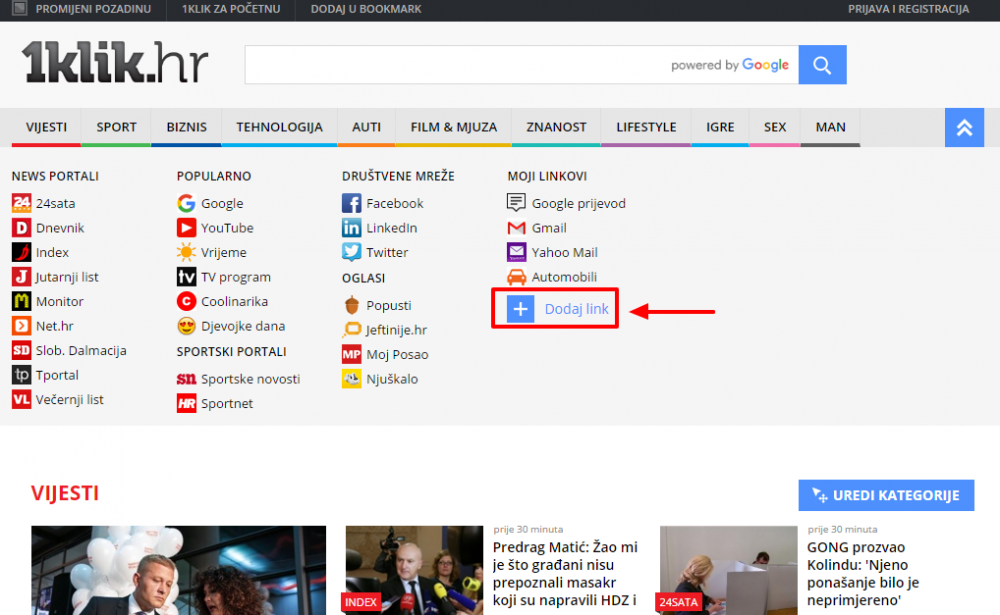Click the LinkedIn in icon
1000x615 pixels.
(351, 228)
